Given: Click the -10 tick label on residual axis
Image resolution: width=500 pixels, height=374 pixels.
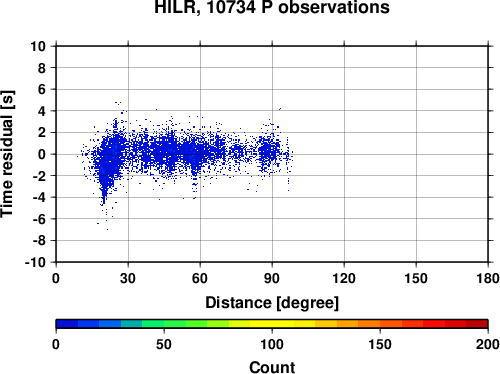Looking at the screenshot, I should point(35,262).
